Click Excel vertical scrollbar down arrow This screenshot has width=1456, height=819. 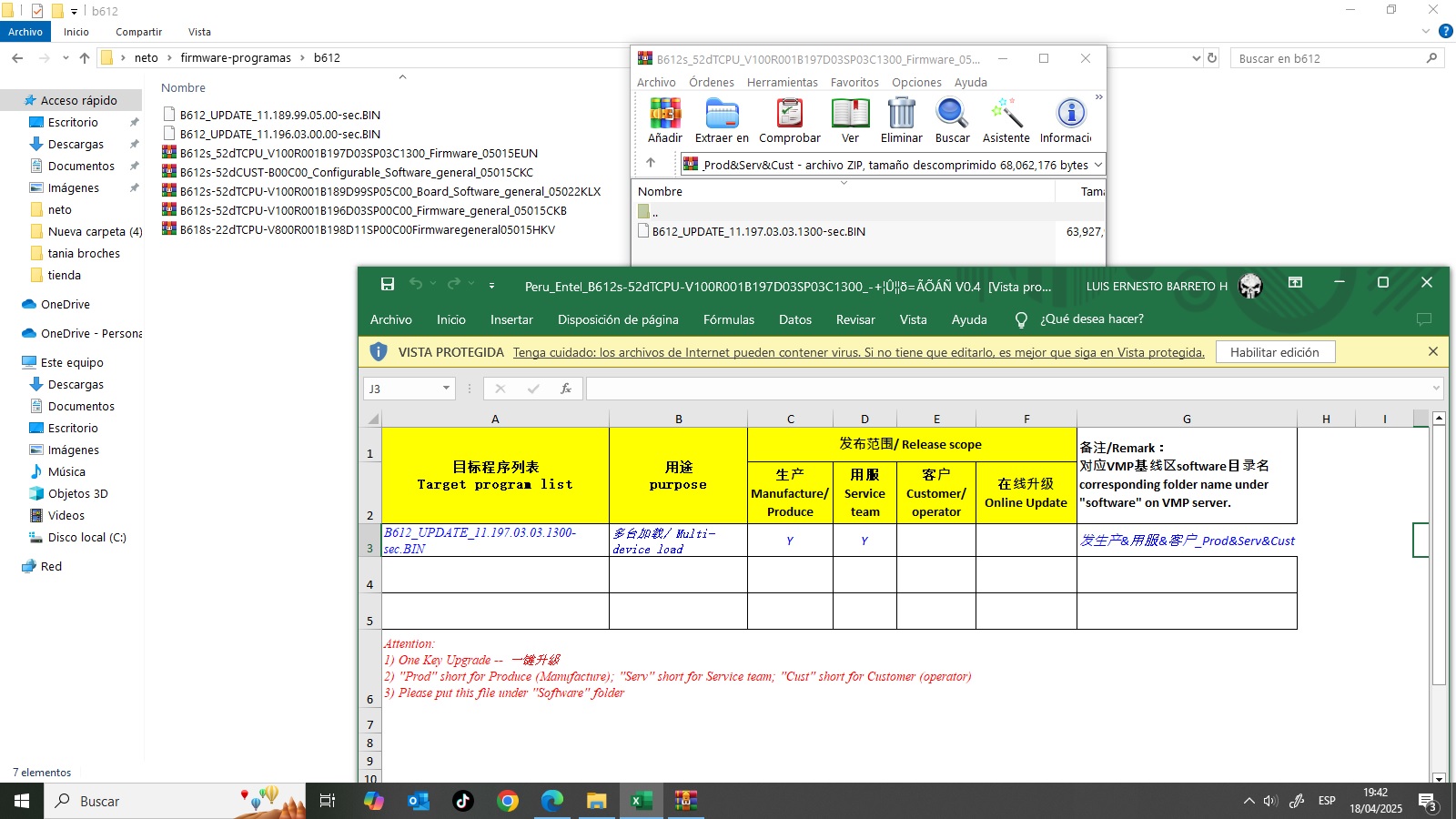[1439, 778]
